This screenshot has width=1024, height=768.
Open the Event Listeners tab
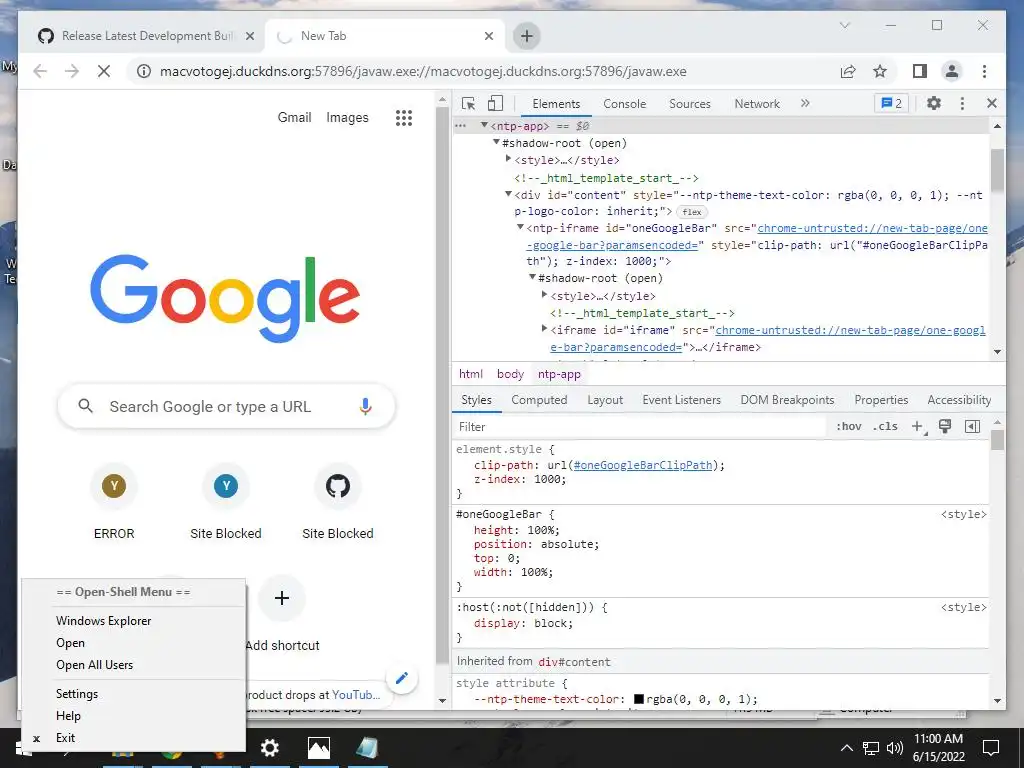(x=681, y=400)
